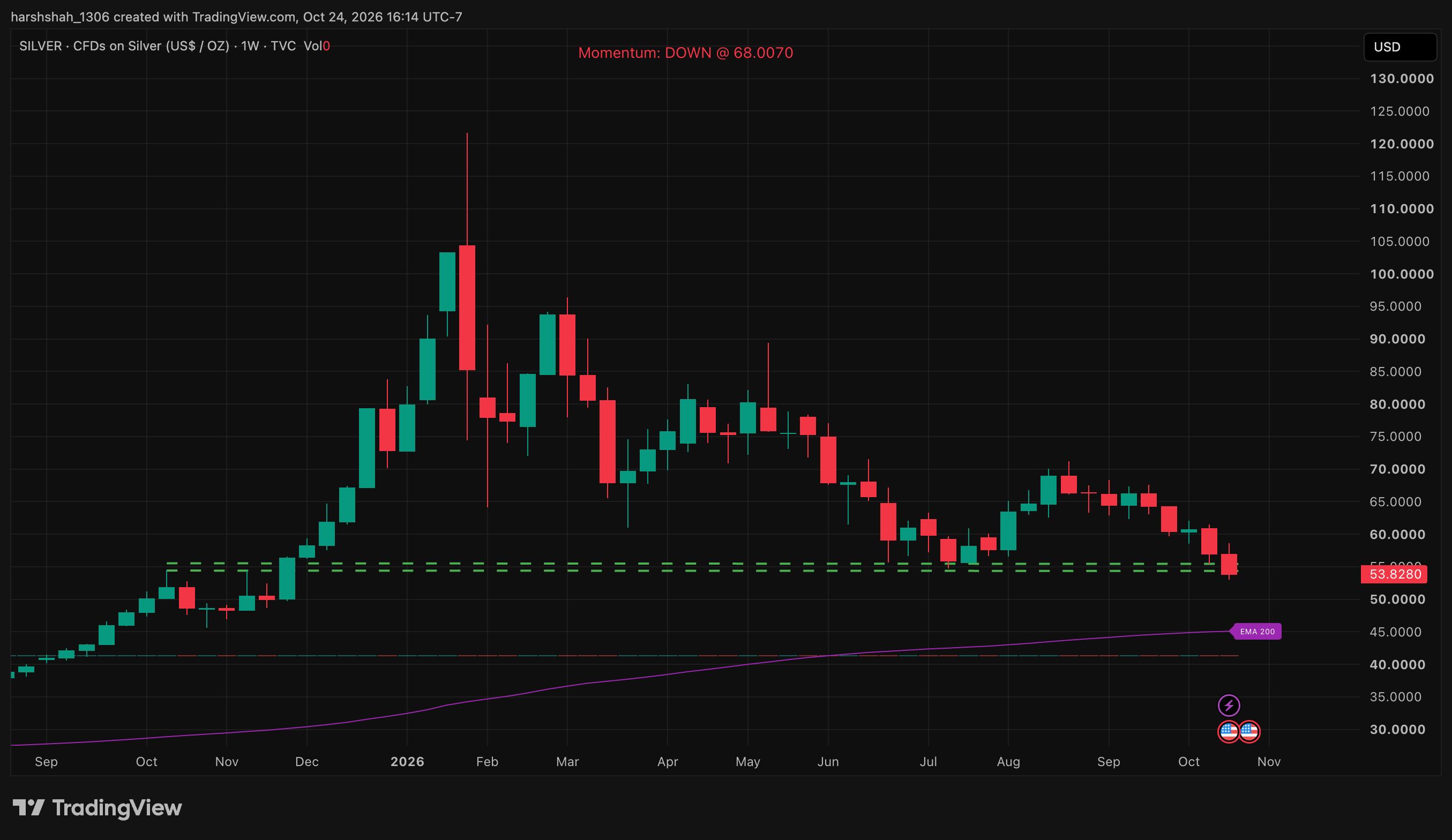This screenshot has height=840, width=1452.
Task: Click the Aug label on time axis
Action: point(1008,762)
